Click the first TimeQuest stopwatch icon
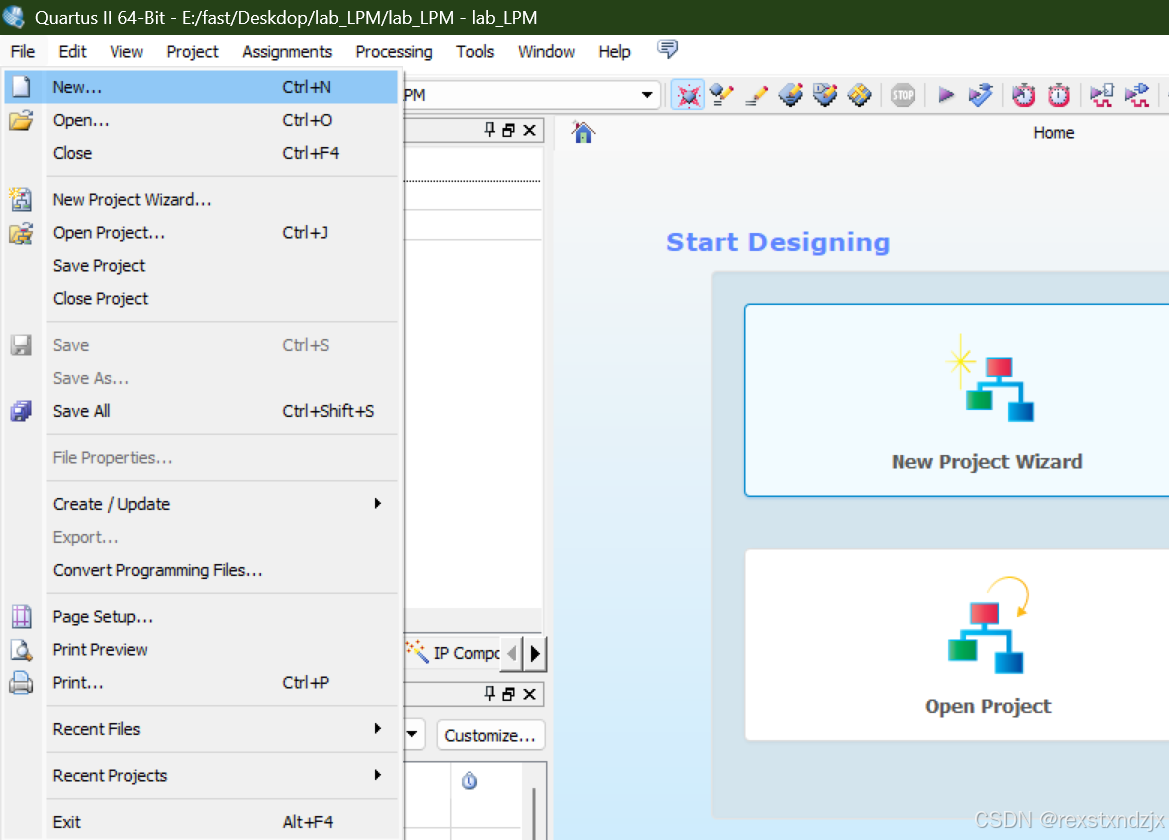 [1023, 95]
